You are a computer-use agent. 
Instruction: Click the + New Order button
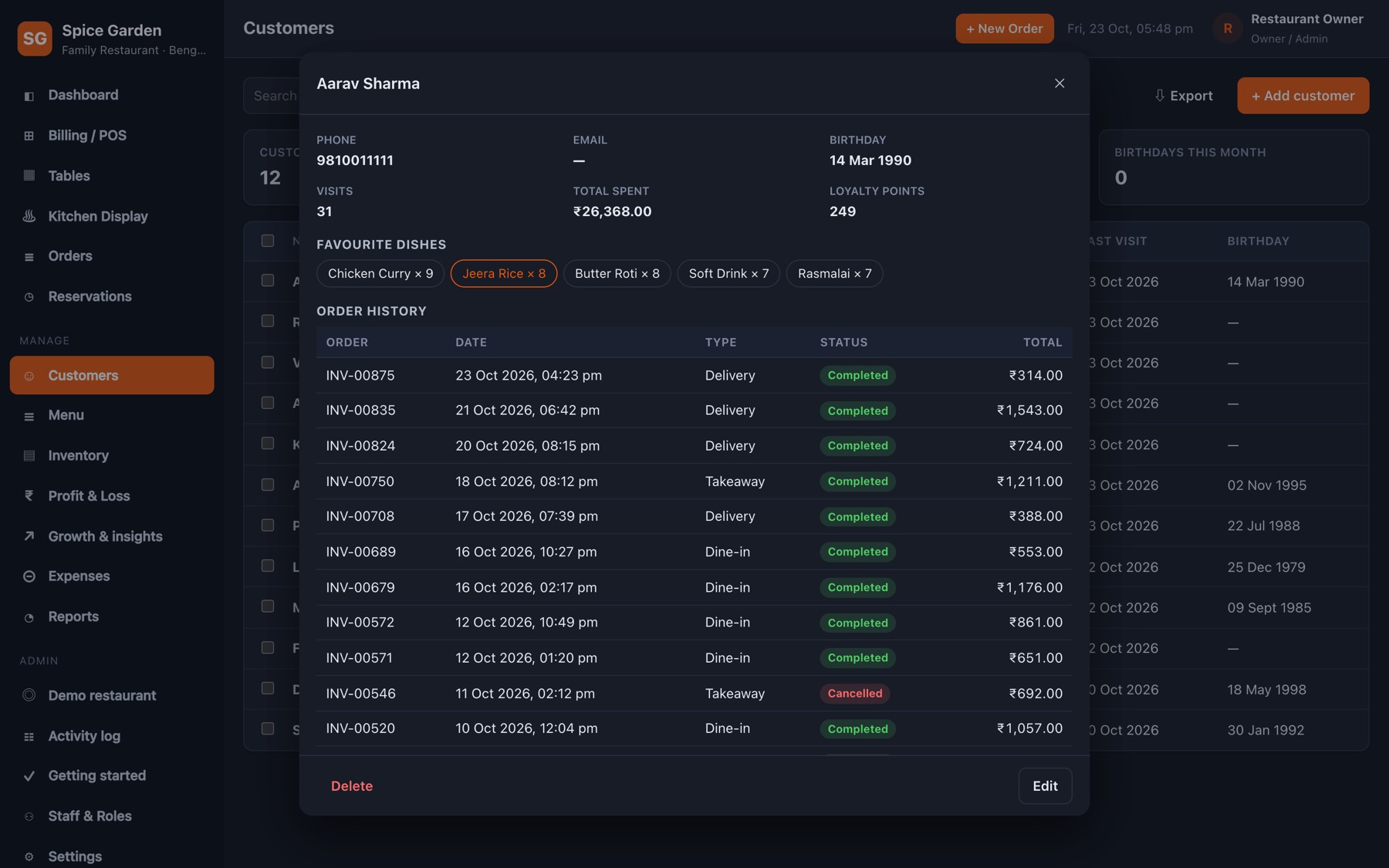click(1004, 29)
